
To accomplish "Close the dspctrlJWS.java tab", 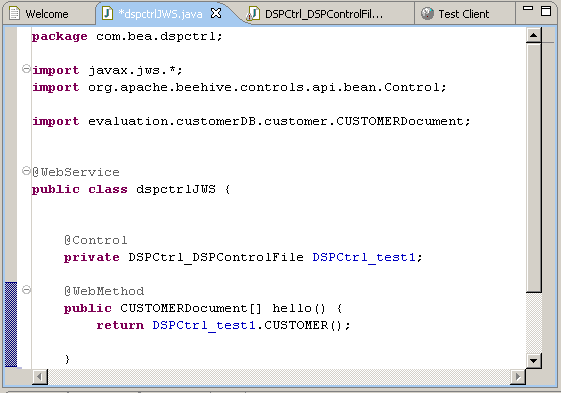I will (x=216, y=13).
